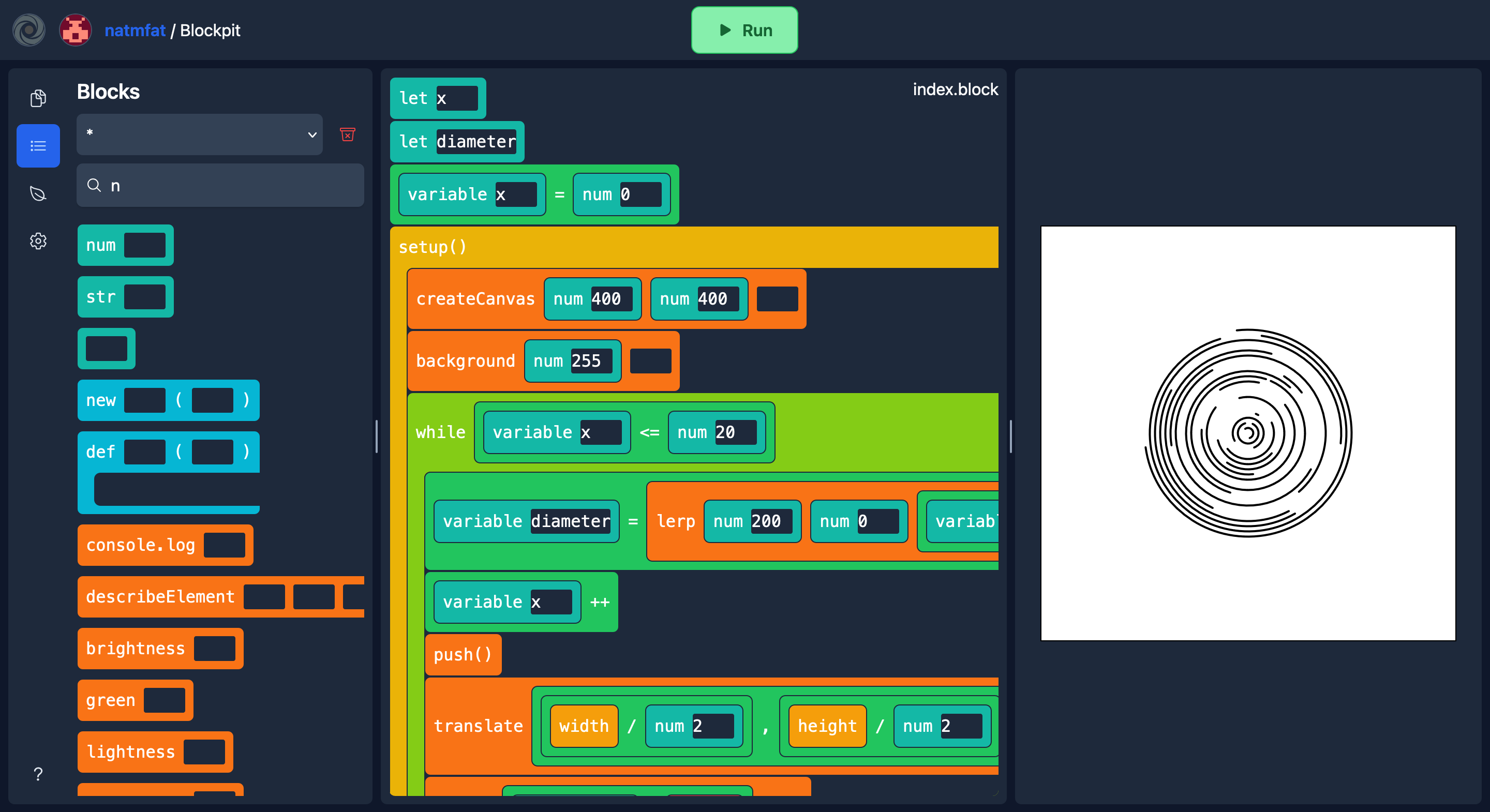This screenshot has height=812, width=1490.
Task: Open the leaf icon in sidebar
Action: point(38,193)
